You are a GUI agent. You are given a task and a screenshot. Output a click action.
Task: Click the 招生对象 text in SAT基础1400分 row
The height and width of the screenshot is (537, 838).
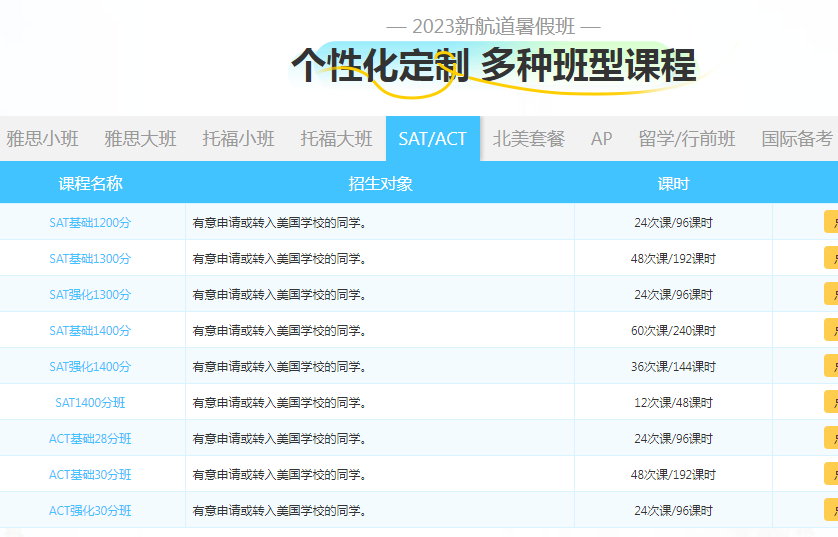tap(280, 331)
